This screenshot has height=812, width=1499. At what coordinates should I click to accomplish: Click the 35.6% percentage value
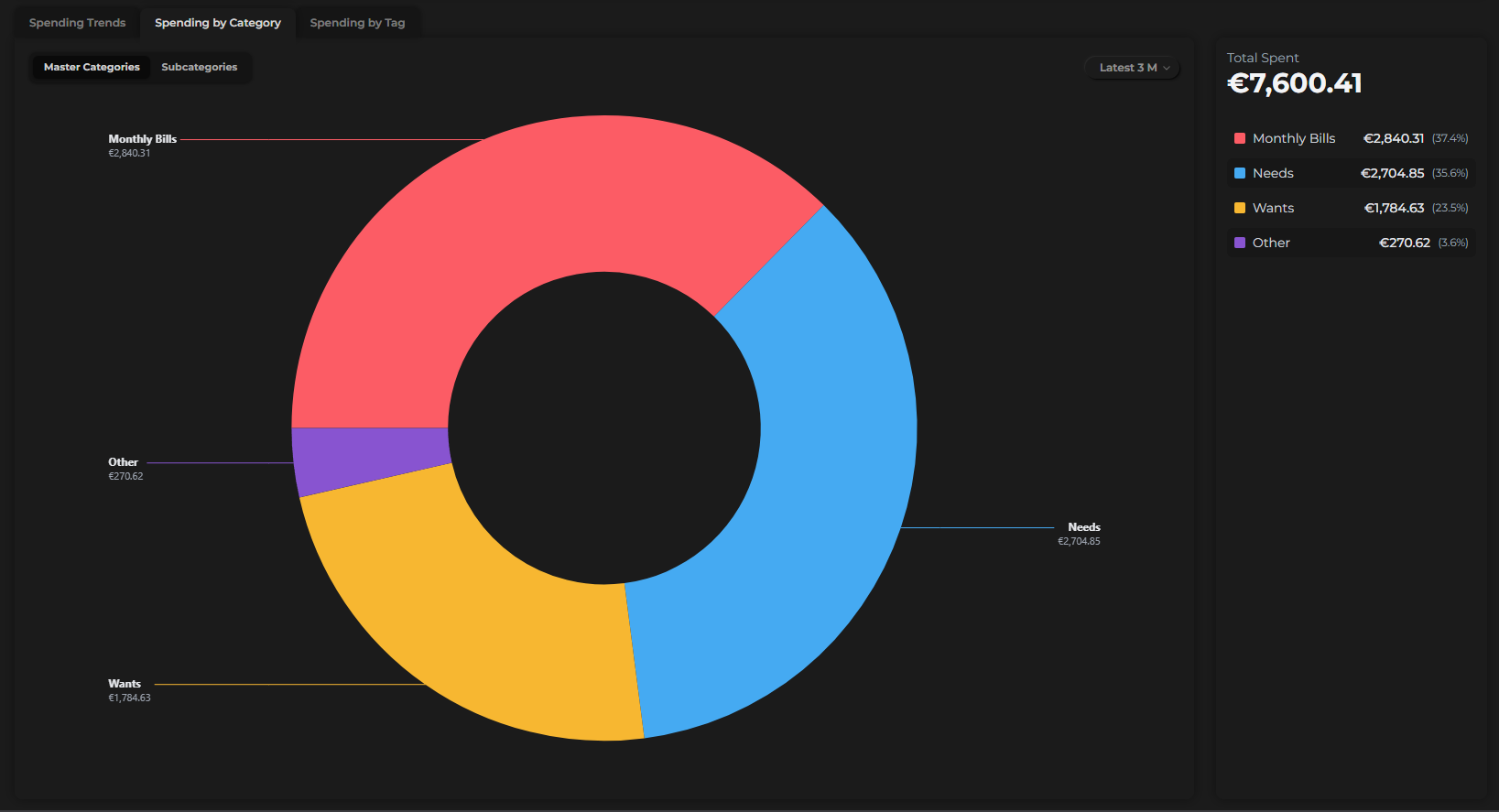tap(1450, 173)
